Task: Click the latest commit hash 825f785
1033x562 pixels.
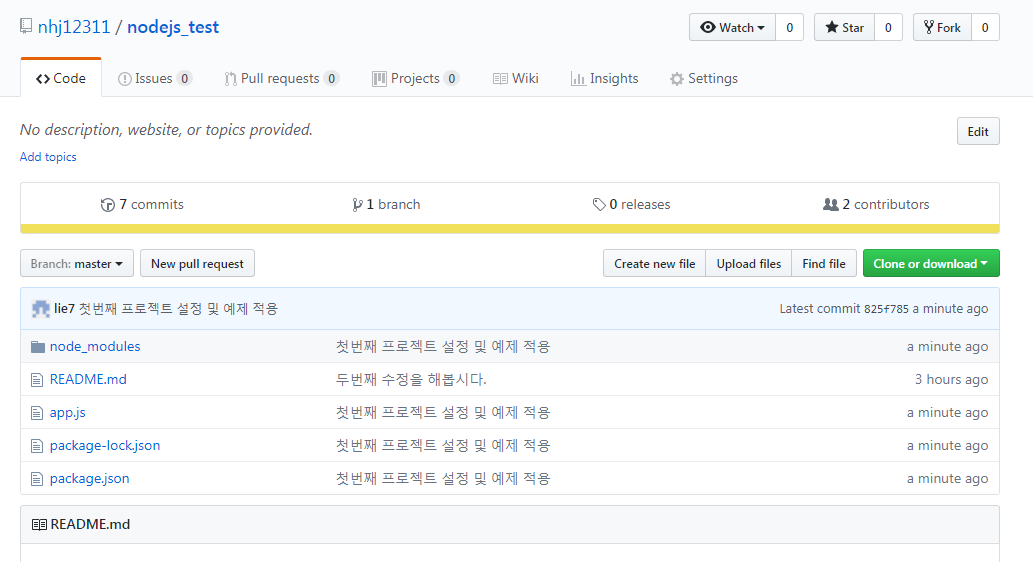Action: [x=886, y=309]
